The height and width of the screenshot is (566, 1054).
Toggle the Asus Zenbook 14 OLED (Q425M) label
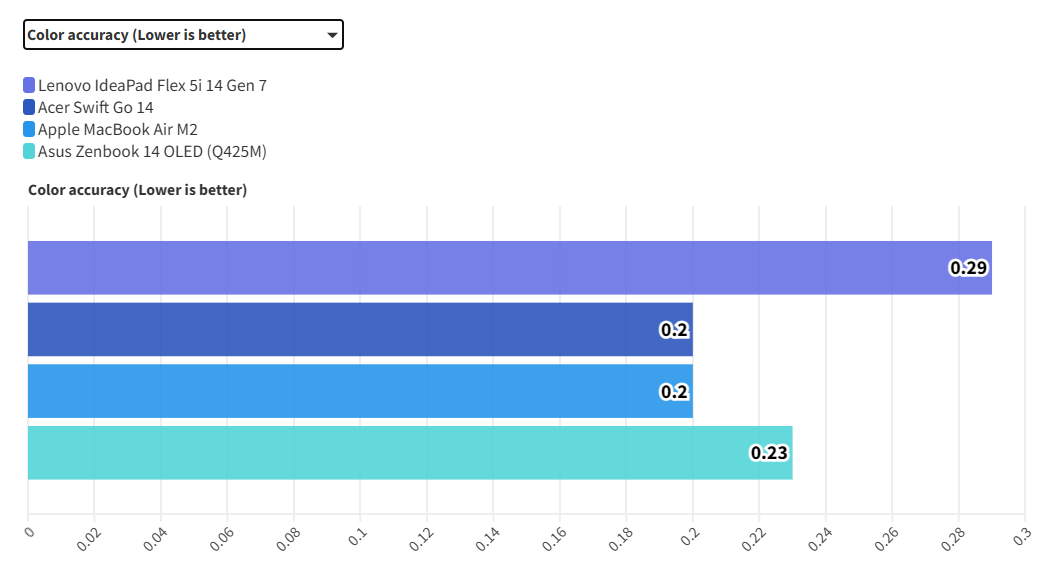[x=152, y=152]
